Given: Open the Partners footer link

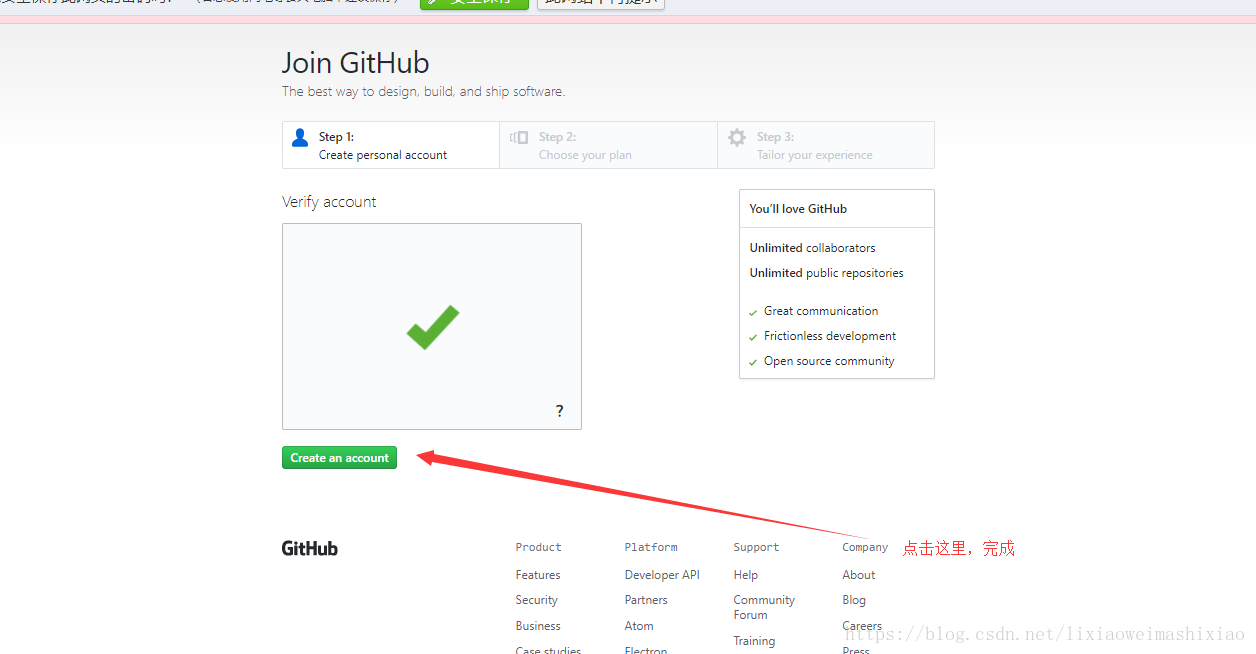Looking at the screenshot, I should [x=646, y=600].
